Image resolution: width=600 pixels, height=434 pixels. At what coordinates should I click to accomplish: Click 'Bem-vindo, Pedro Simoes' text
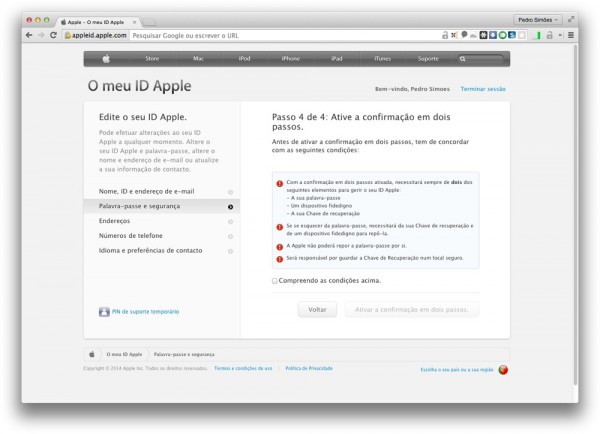point(412,89)
